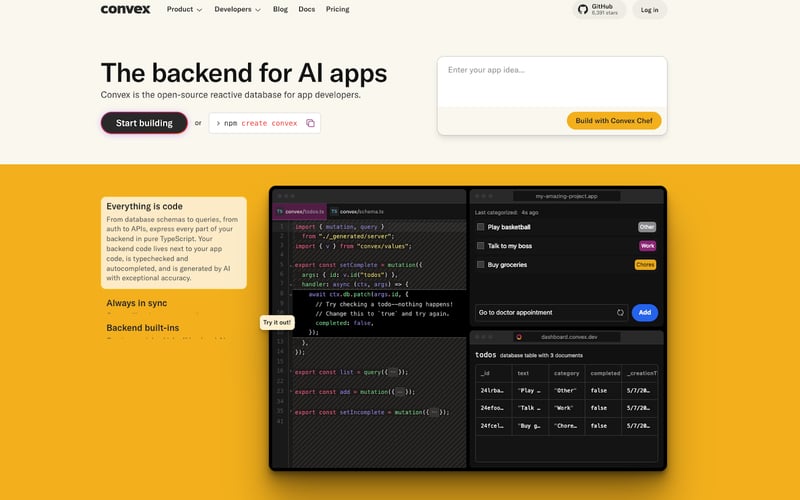This screenshot has width=800, height=500.
Task: Click Build with Convex Chef
Action: (614, 120)
